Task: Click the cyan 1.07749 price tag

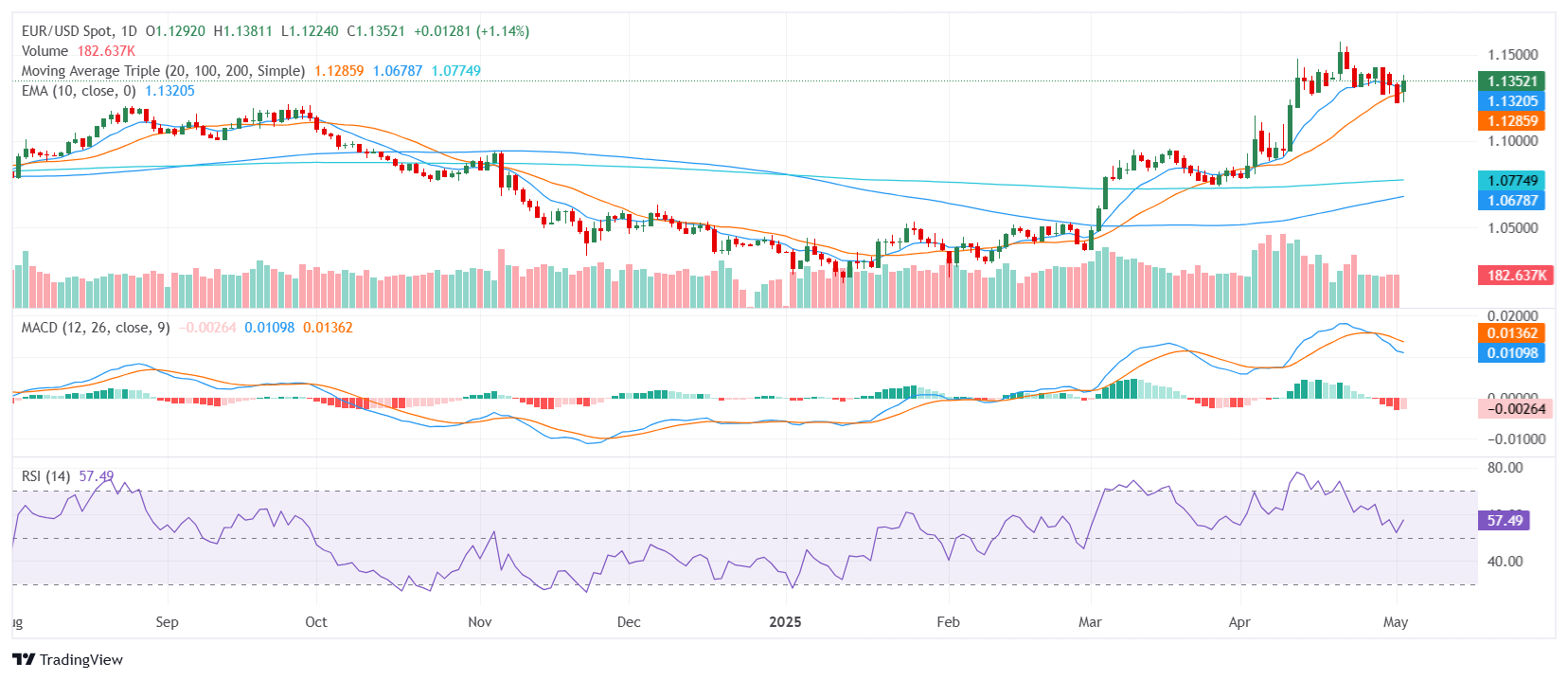Action: [x=1511, y=180]
